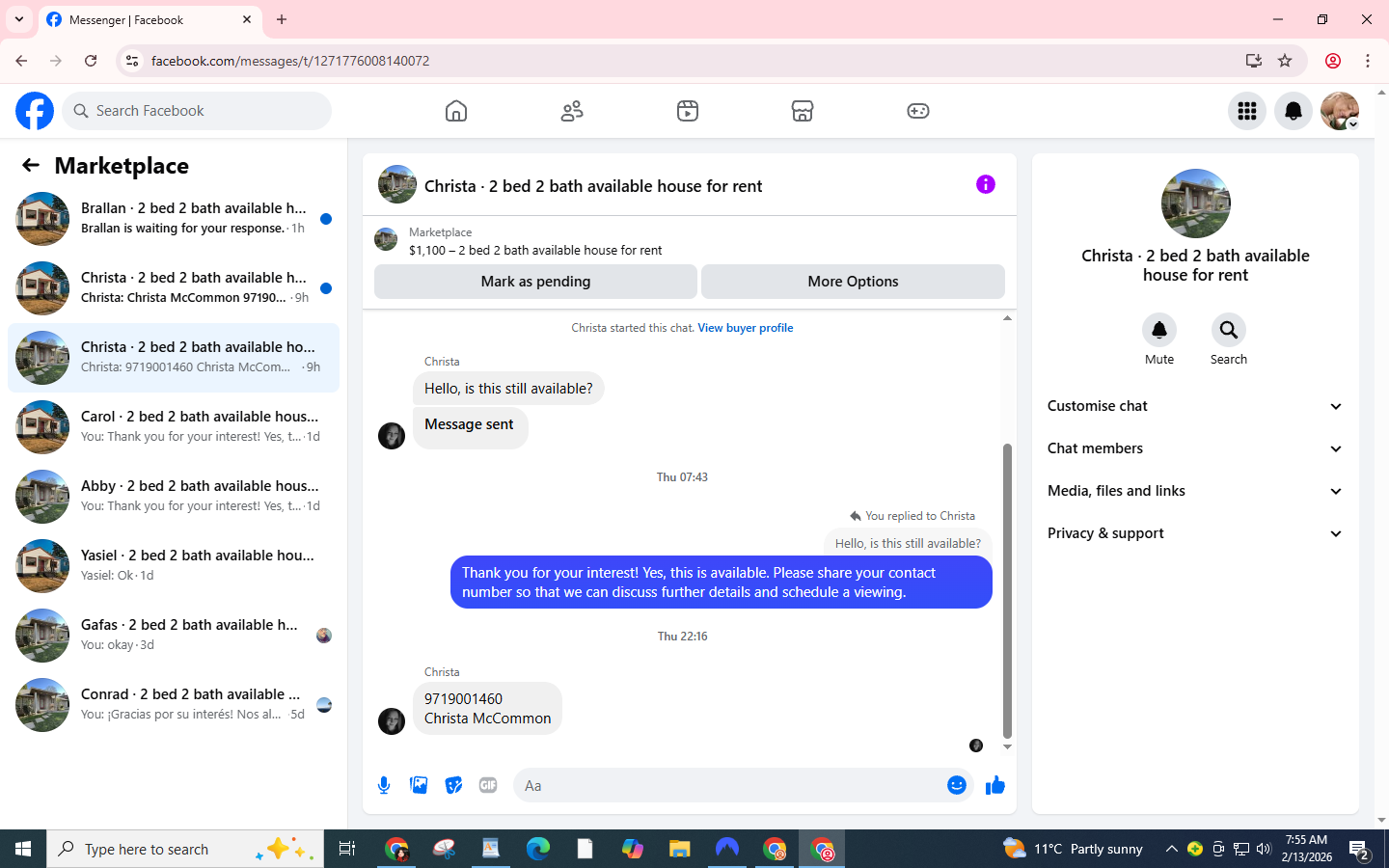Viewport: 1389px width, 868px height.
Task: Click the 9719001460 message bubble
Action: pos(487,709)
